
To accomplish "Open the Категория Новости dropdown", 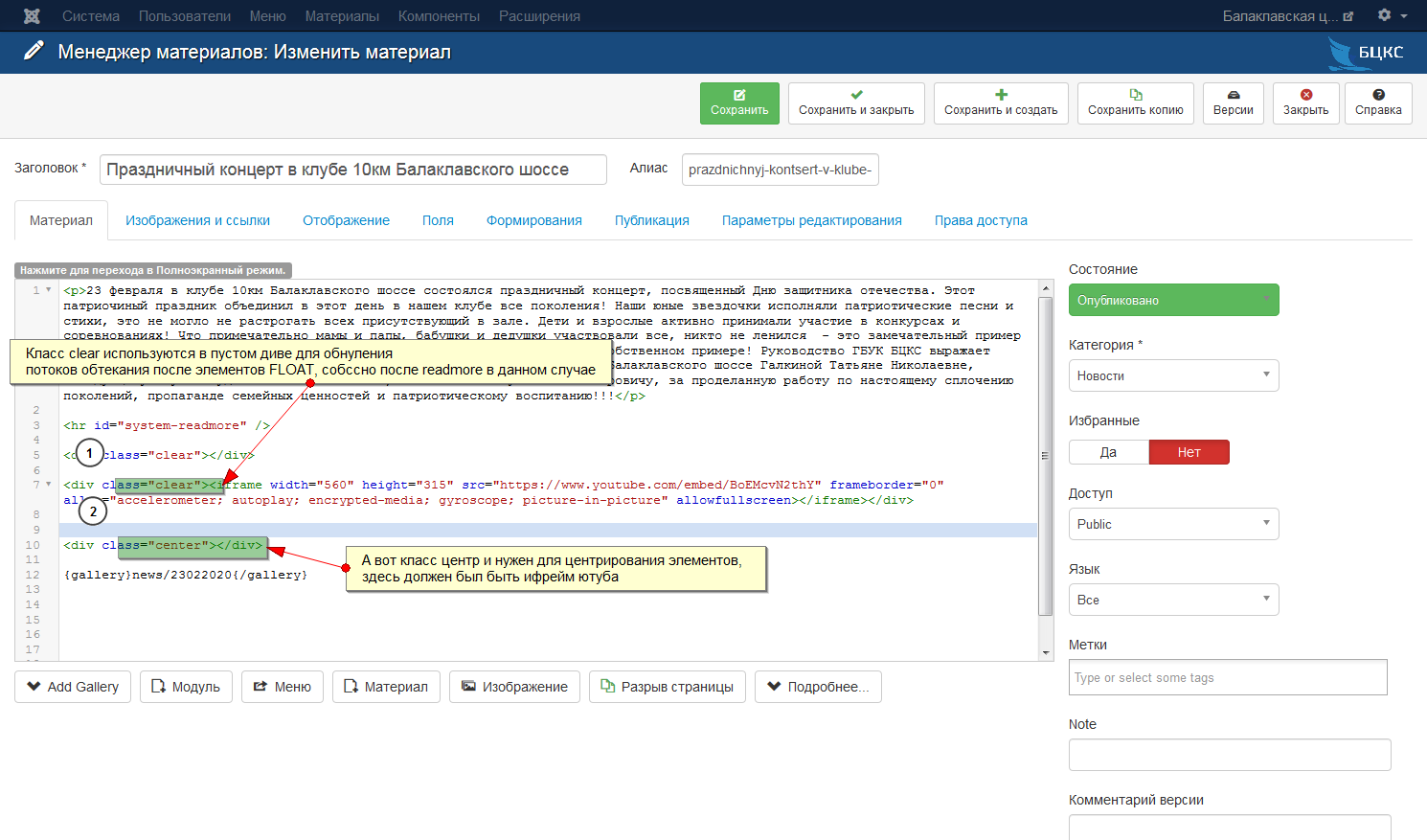I will click(1174, 375).
